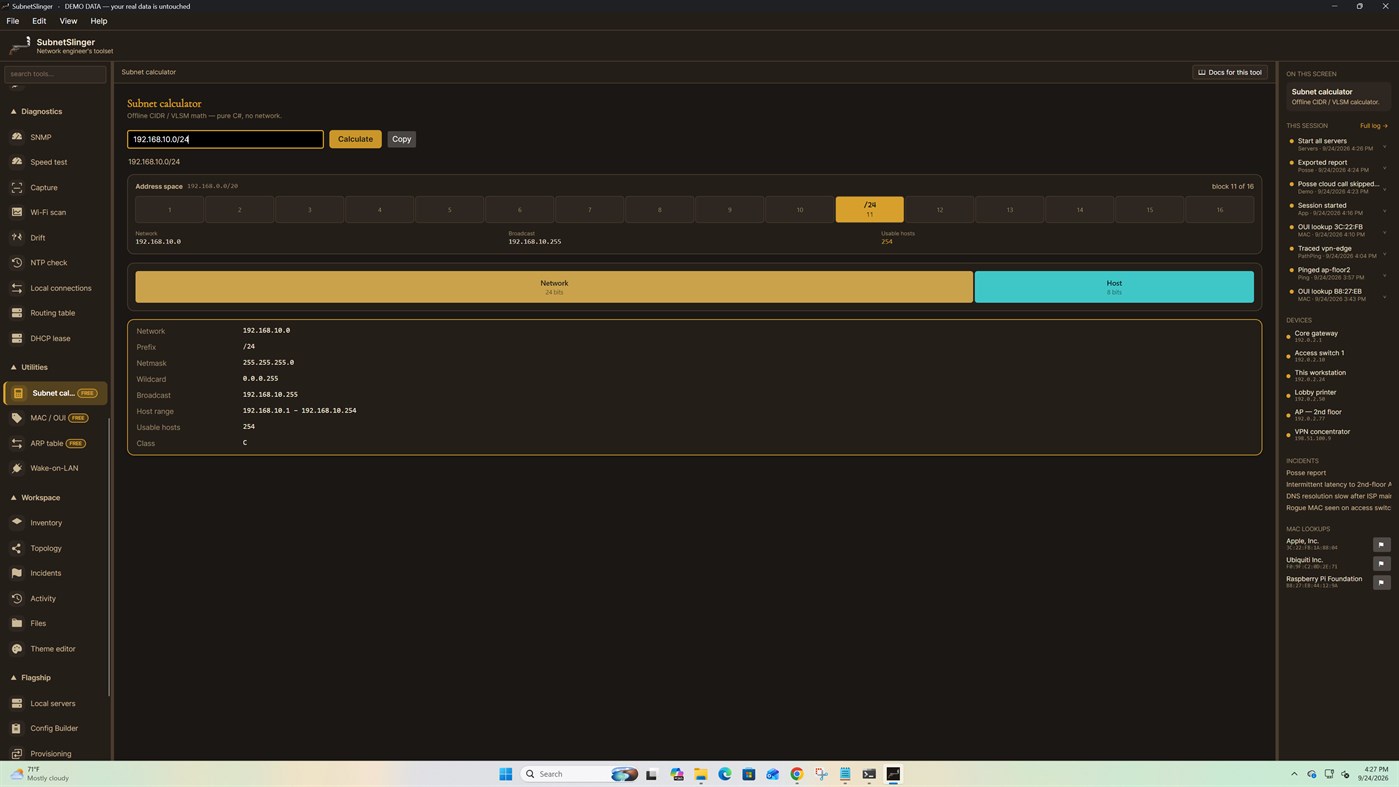This screenshot has height=787, width=1399.
Task: Collapse the Workspace section
Action: (35, 497)
